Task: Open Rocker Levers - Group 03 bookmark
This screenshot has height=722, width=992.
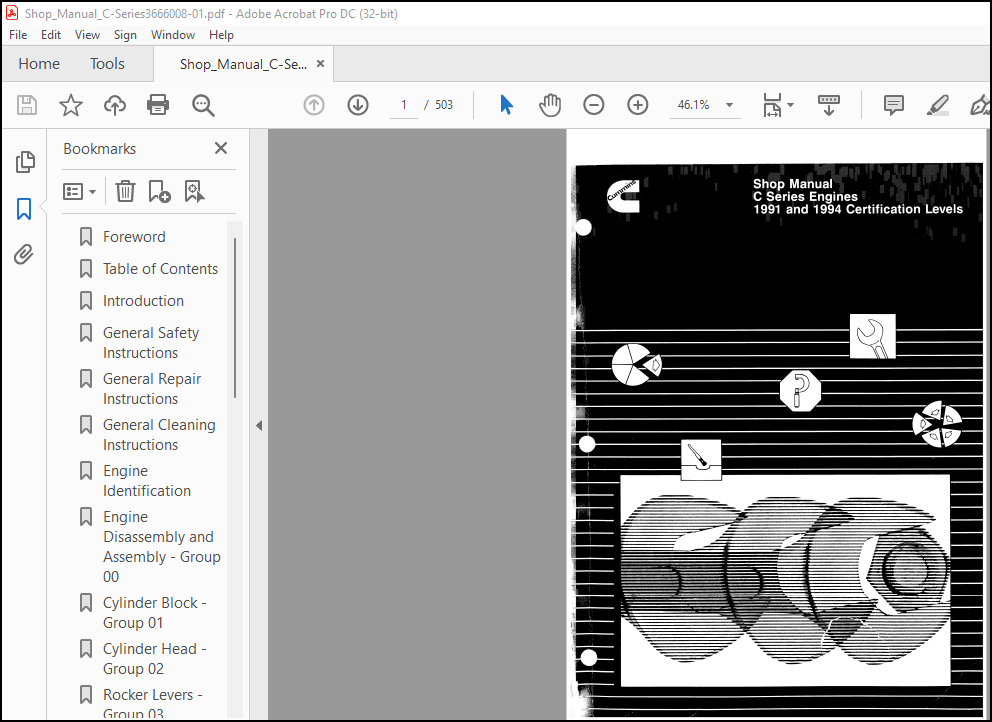Action: [152, 704]
